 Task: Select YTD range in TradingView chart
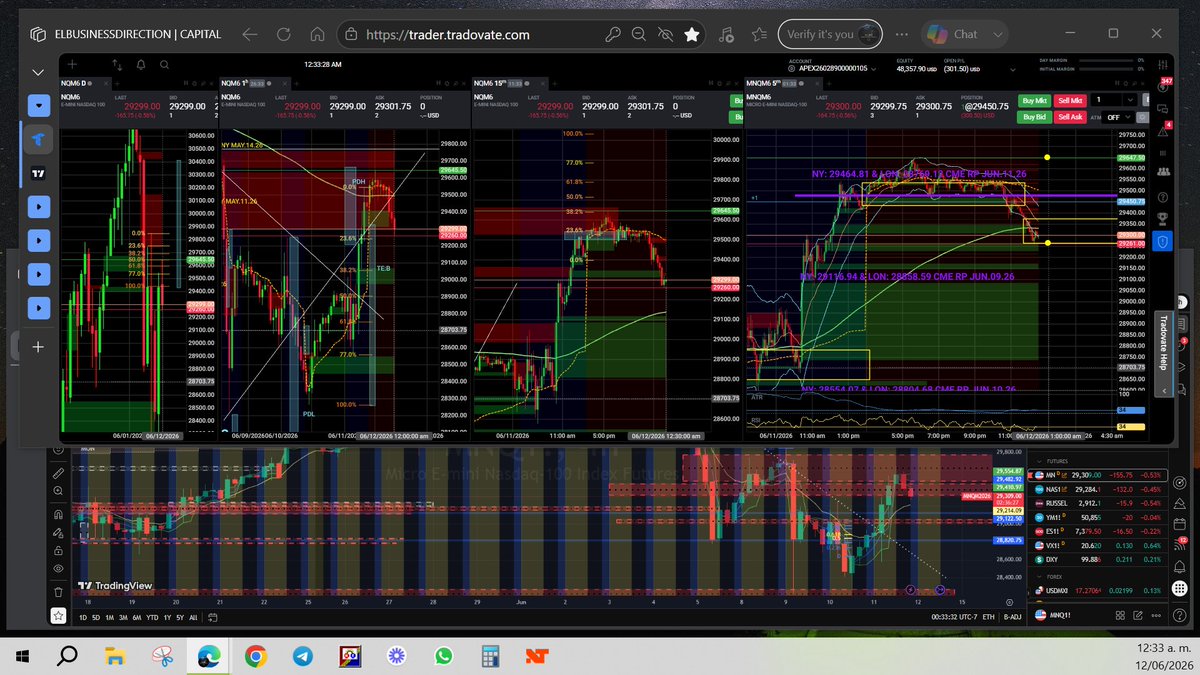pos(151,617)
